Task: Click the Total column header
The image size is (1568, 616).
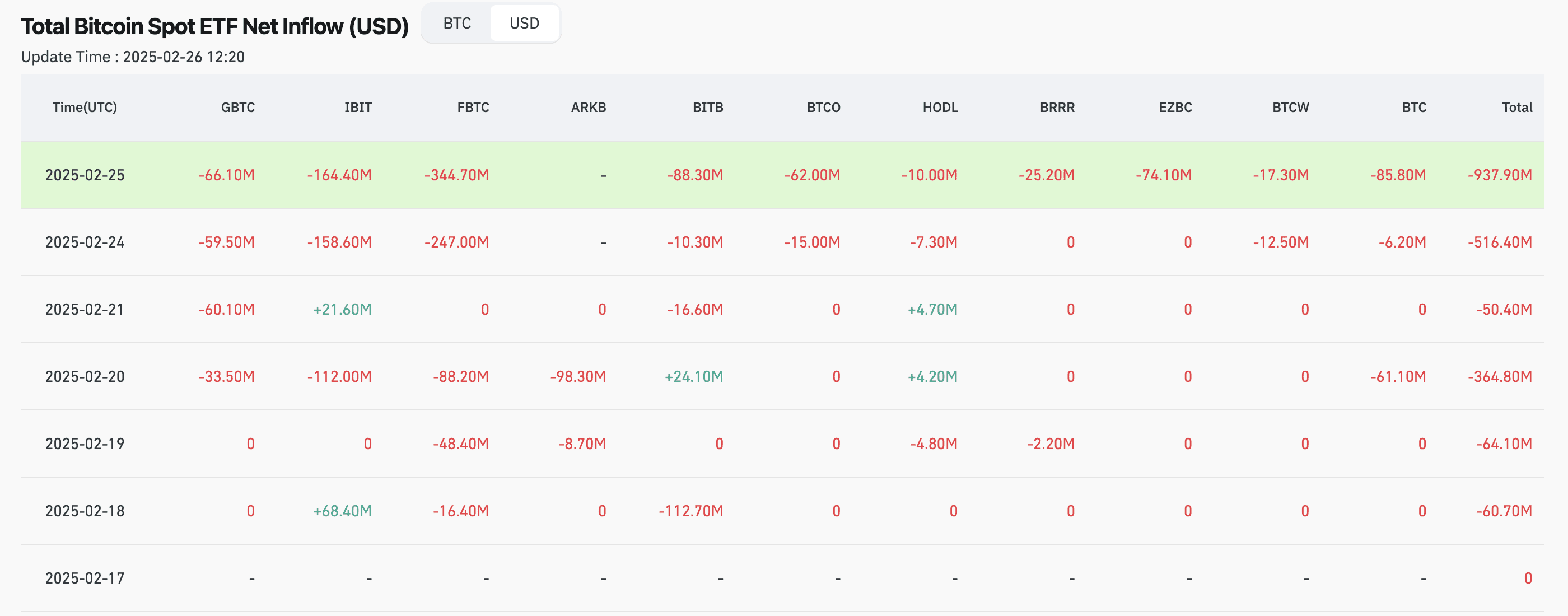Action: tap(1517, 108)
